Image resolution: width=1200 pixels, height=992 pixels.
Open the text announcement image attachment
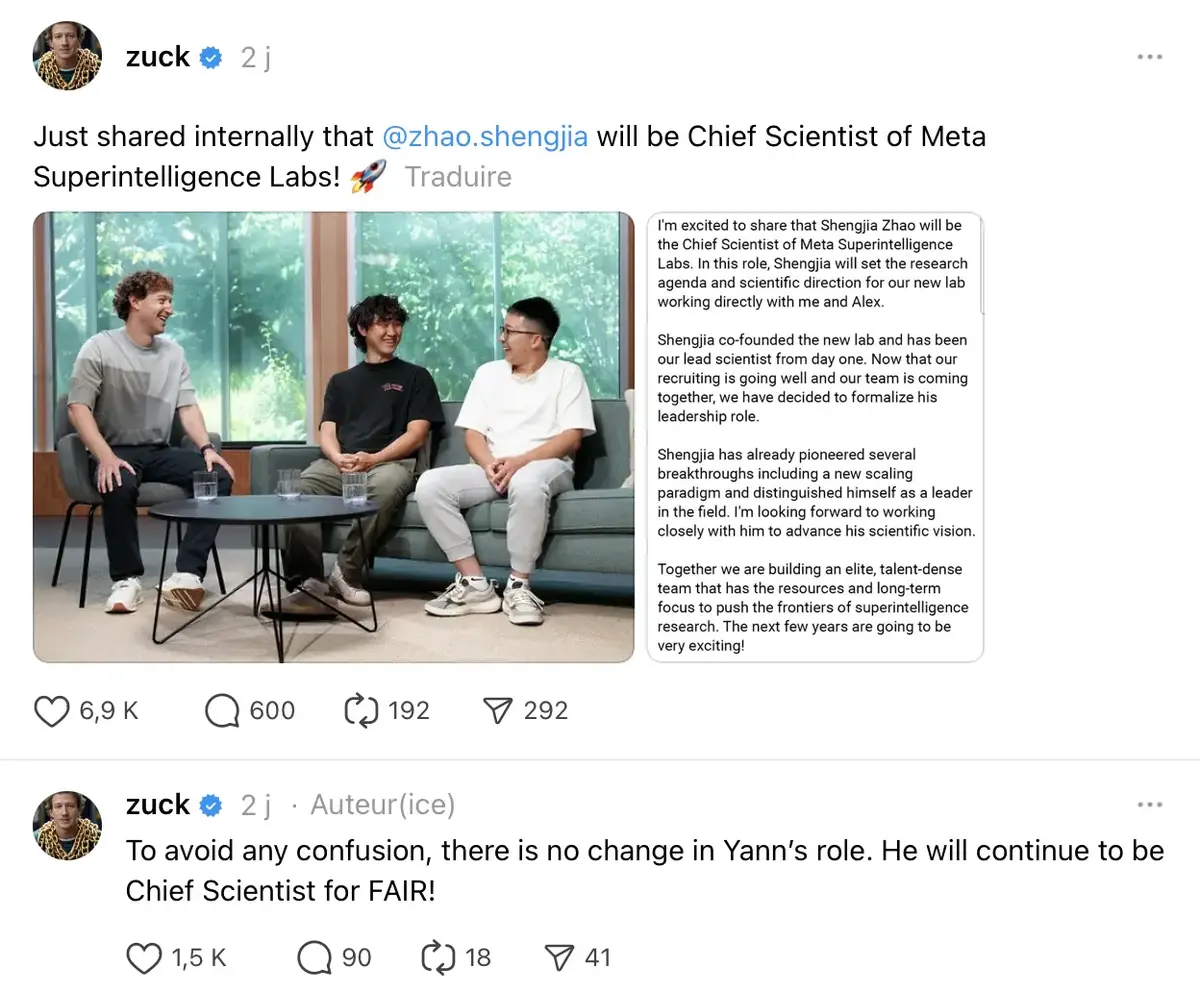pyautogui.click(x=815, y=437)
